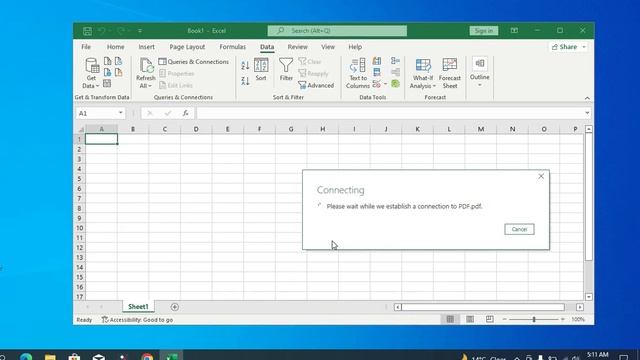Open the View tab

tap(328, 47)
